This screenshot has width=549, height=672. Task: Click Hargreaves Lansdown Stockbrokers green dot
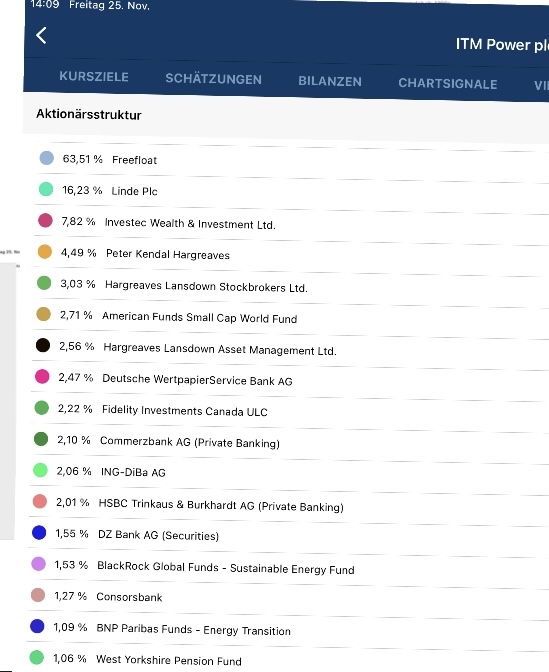point(44,283)
